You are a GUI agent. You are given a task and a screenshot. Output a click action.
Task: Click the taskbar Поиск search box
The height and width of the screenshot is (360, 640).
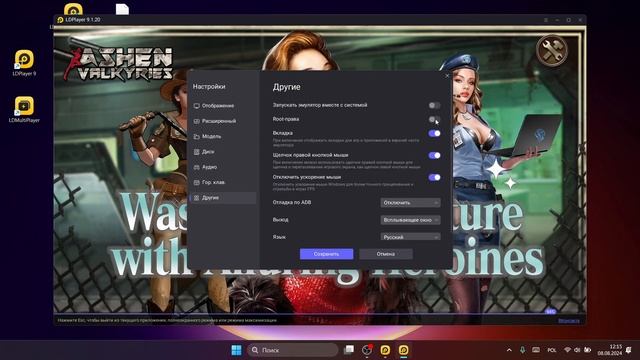(293, 350)
